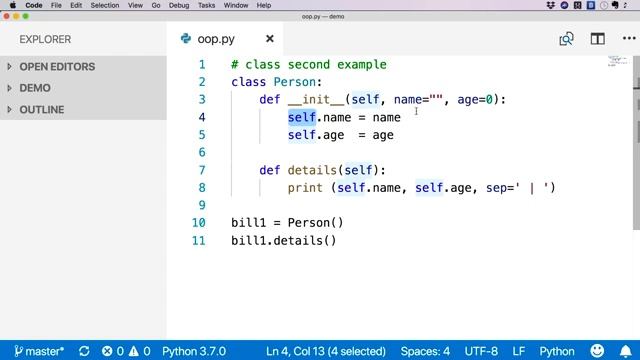The width and height of the screenshot is (640, 360).
Task: Click the Python file icon on oop.py tab
Action: pos(186,38)
